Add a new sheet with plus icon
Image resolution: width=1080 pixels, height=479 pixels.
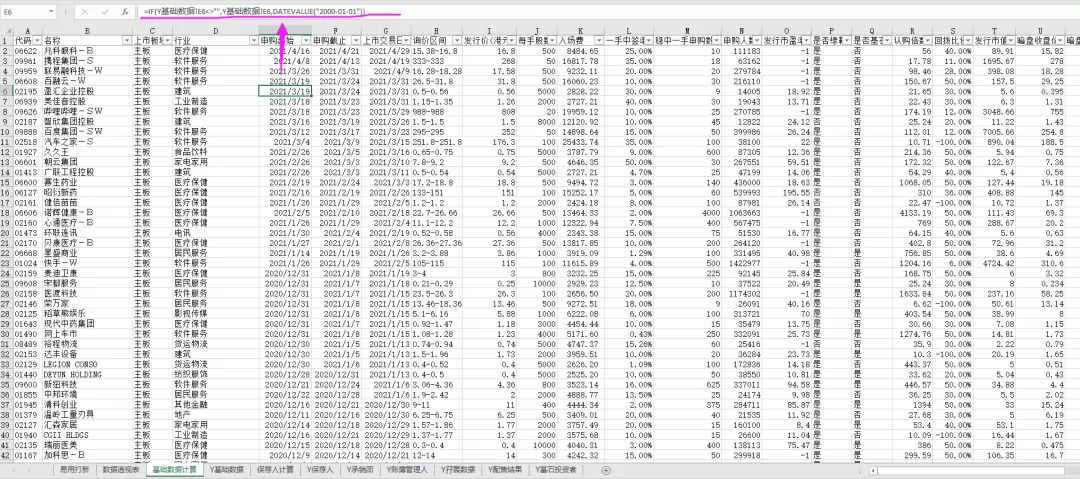606,470
